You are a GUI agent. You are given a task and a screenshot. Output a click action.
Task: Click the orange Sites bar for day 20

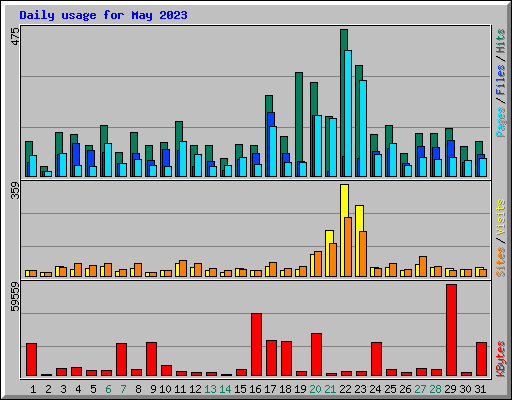click(318, 264)
